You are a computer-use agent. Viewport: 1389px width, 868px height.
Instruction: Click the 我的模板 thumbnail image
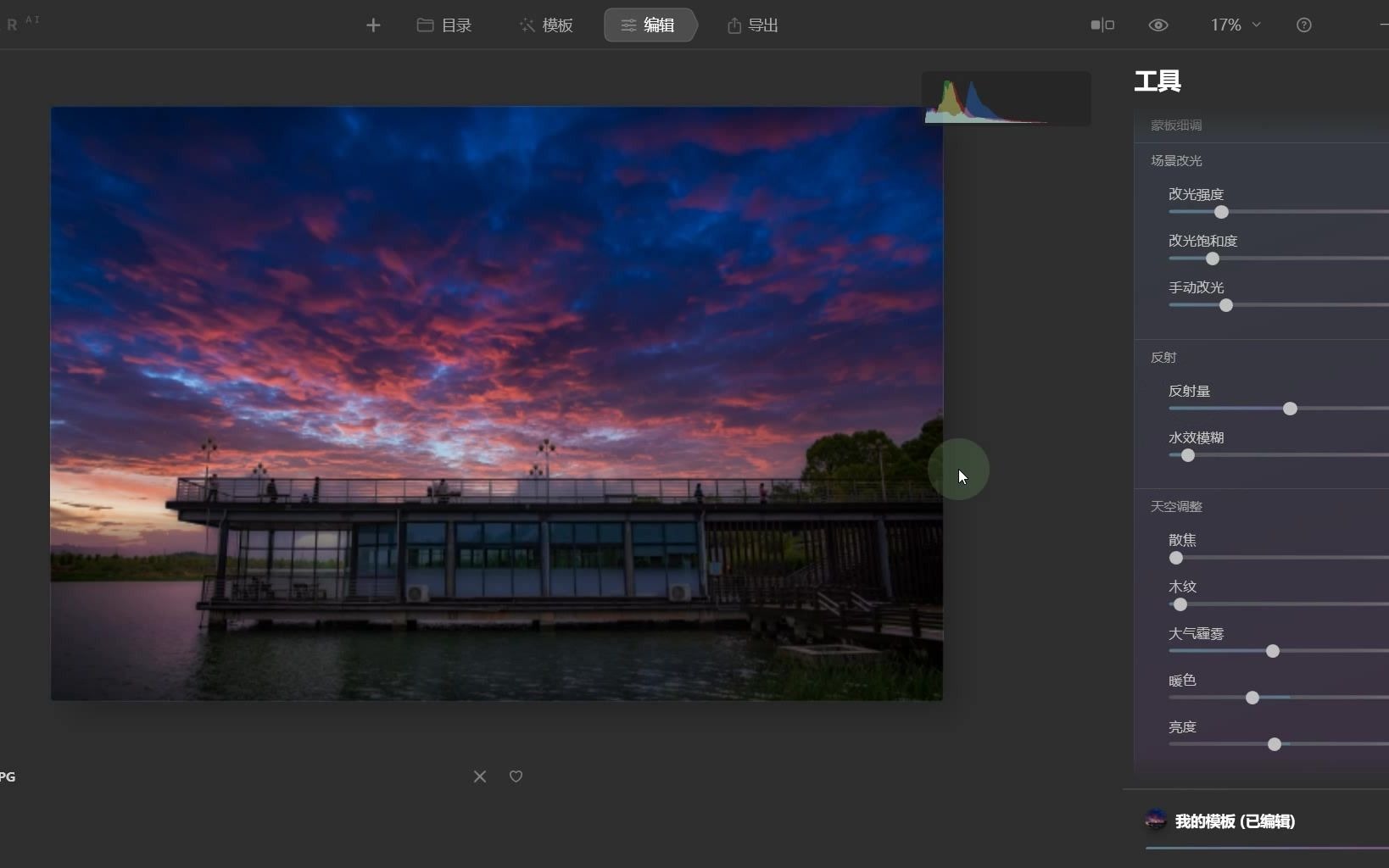[x=1157, y=820]
